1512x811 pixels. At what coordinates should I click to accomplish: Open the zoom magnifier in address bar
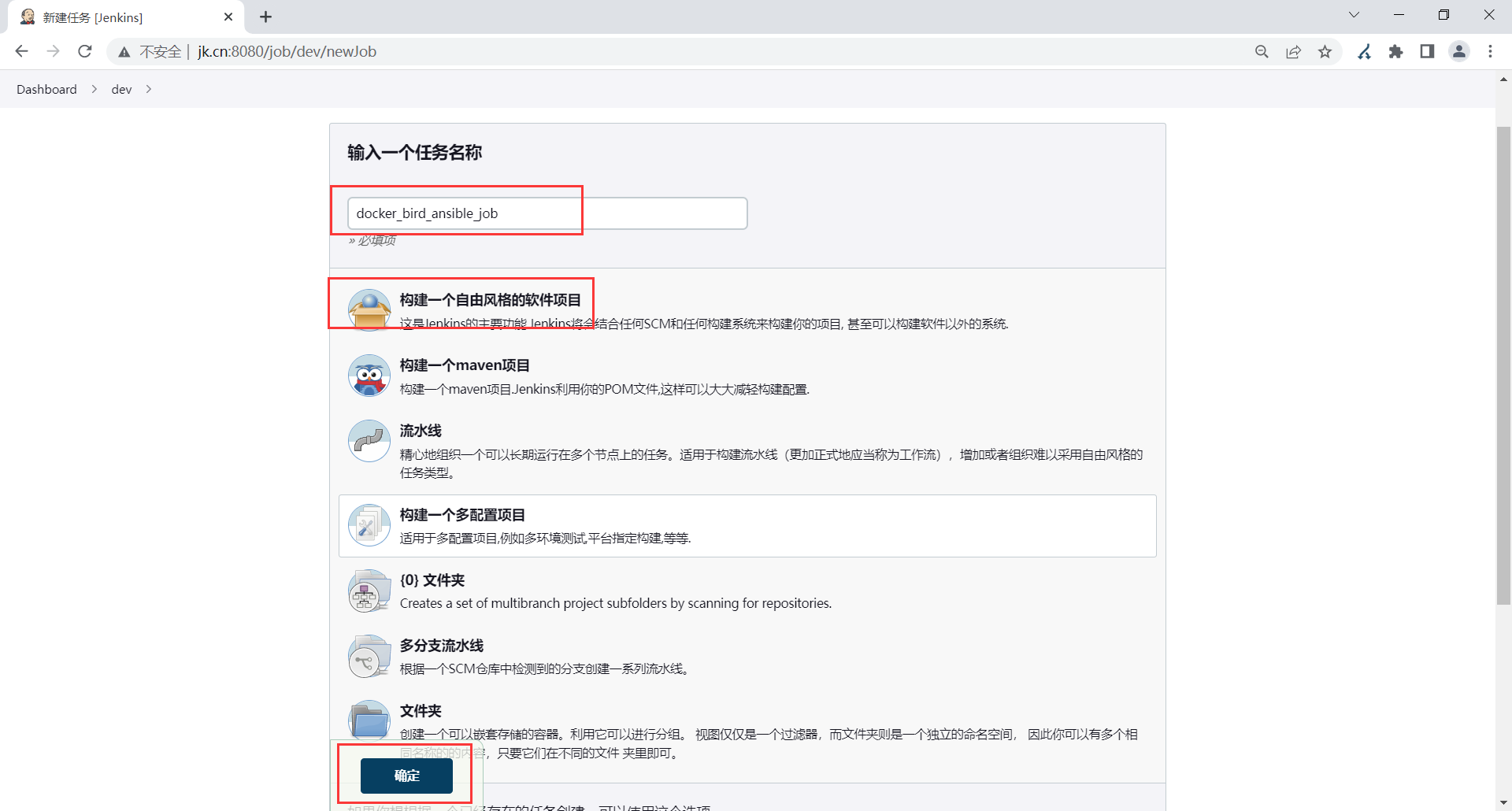click(1262, 52)
